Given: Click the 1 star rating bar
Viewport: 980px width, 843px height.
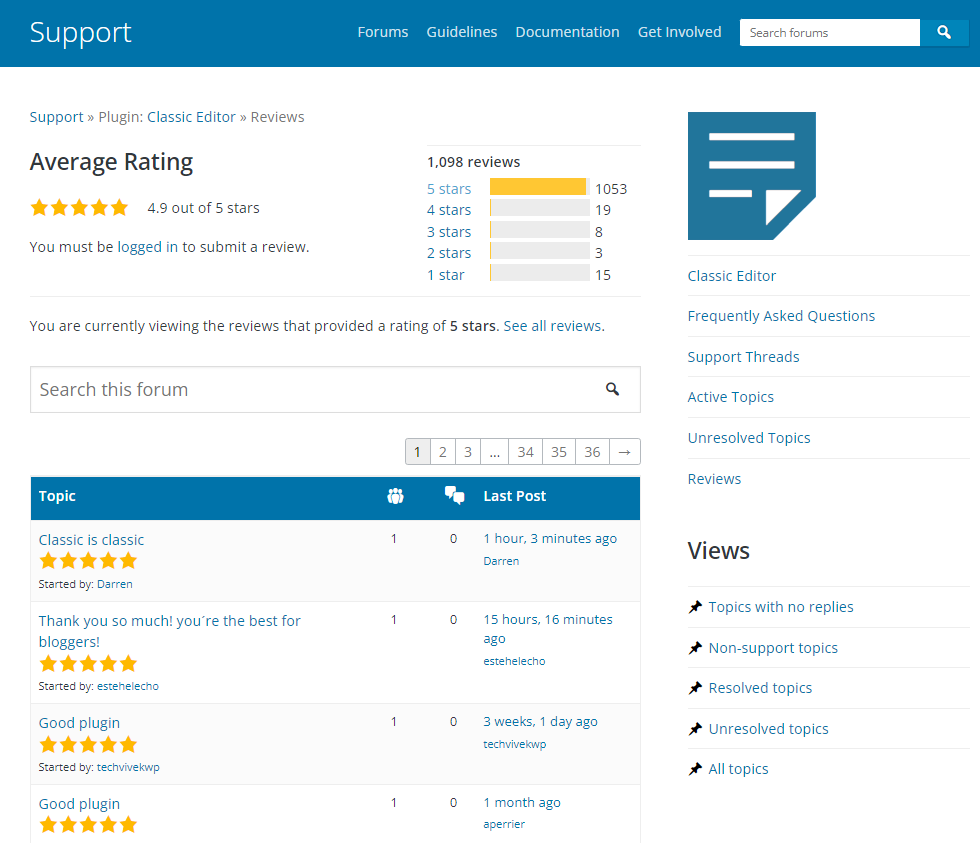Looking at the screenshot, I should tap(539, 273).
